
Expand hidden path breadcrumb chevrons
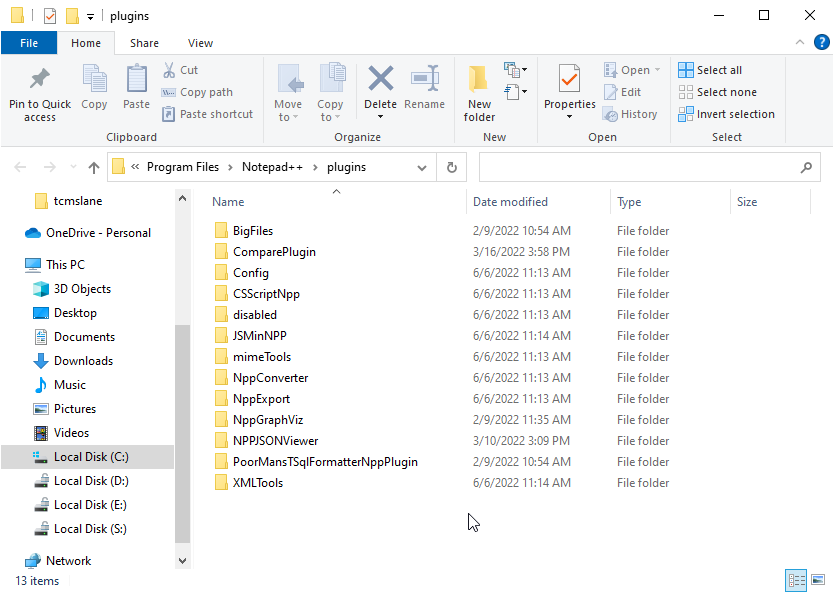point(135,167)
